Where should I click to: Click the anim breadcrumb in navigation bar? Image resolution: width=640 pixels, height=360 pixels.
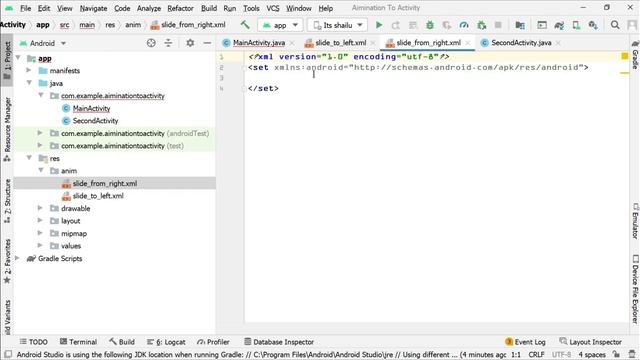133,25
